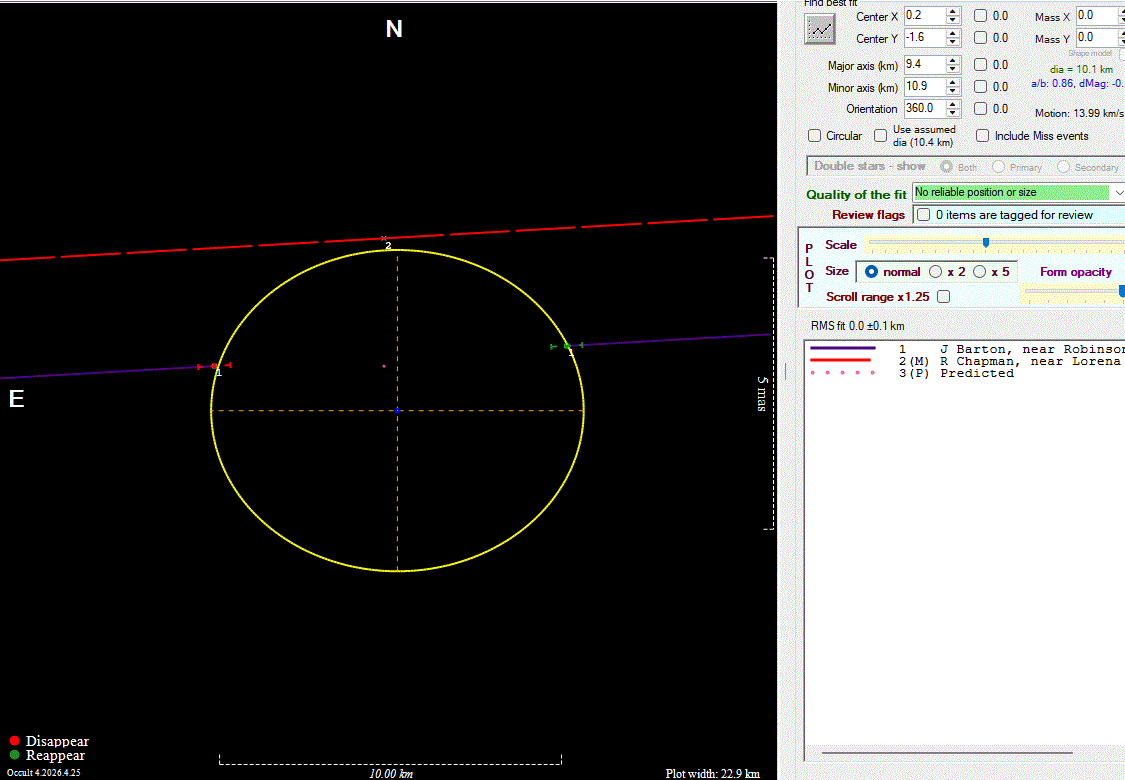Viewport: 1125px width, 780px height.
Task: Click the pink predicted center dot
Action: pos(384,366)
